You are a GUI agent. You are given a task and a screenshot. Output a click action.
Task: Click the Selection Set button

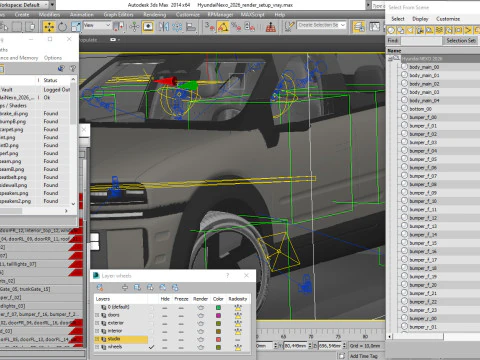pyautogui.click(x=461, y=41)
